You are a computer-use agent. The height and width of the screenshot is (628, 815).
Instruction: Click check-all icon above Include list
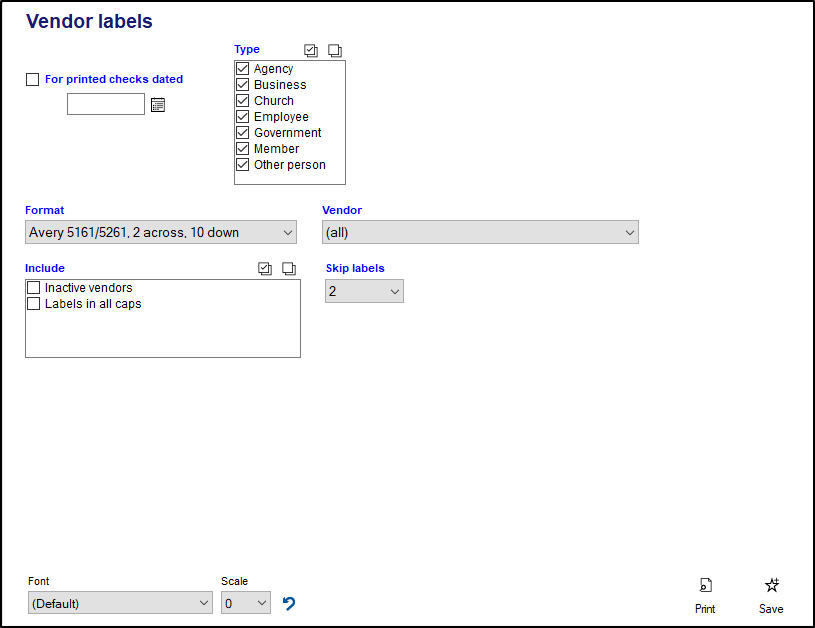265,268
